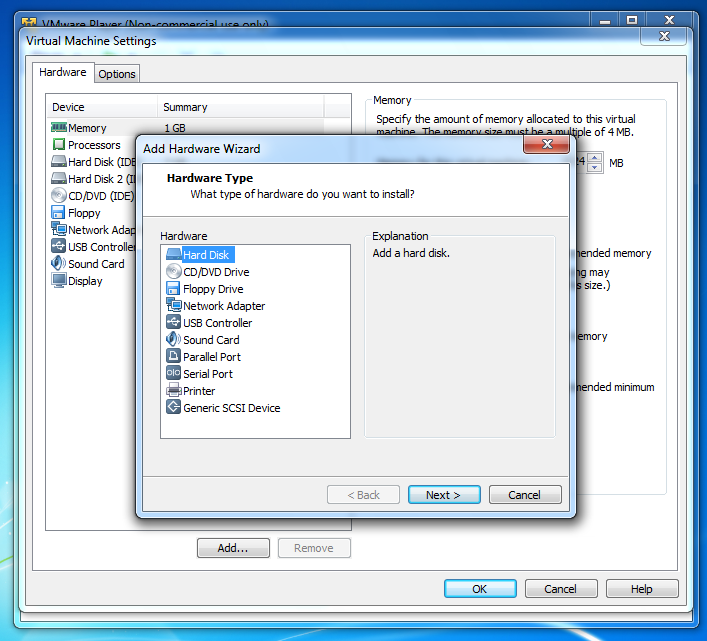Click USB Controller icon in Settings device list
This screenshot has height=641, width=707.
pyautogui.click(x=59, y=246)
